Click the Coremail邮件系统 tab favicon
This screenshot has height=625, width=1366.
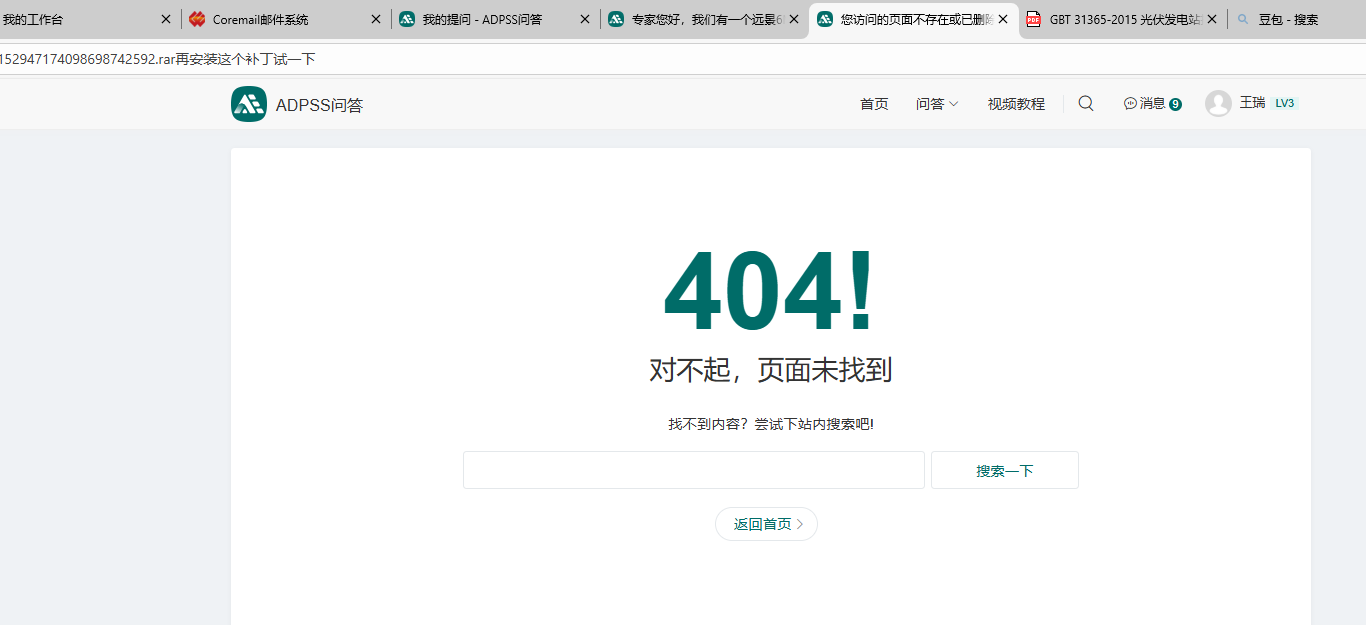pos(197,19)
